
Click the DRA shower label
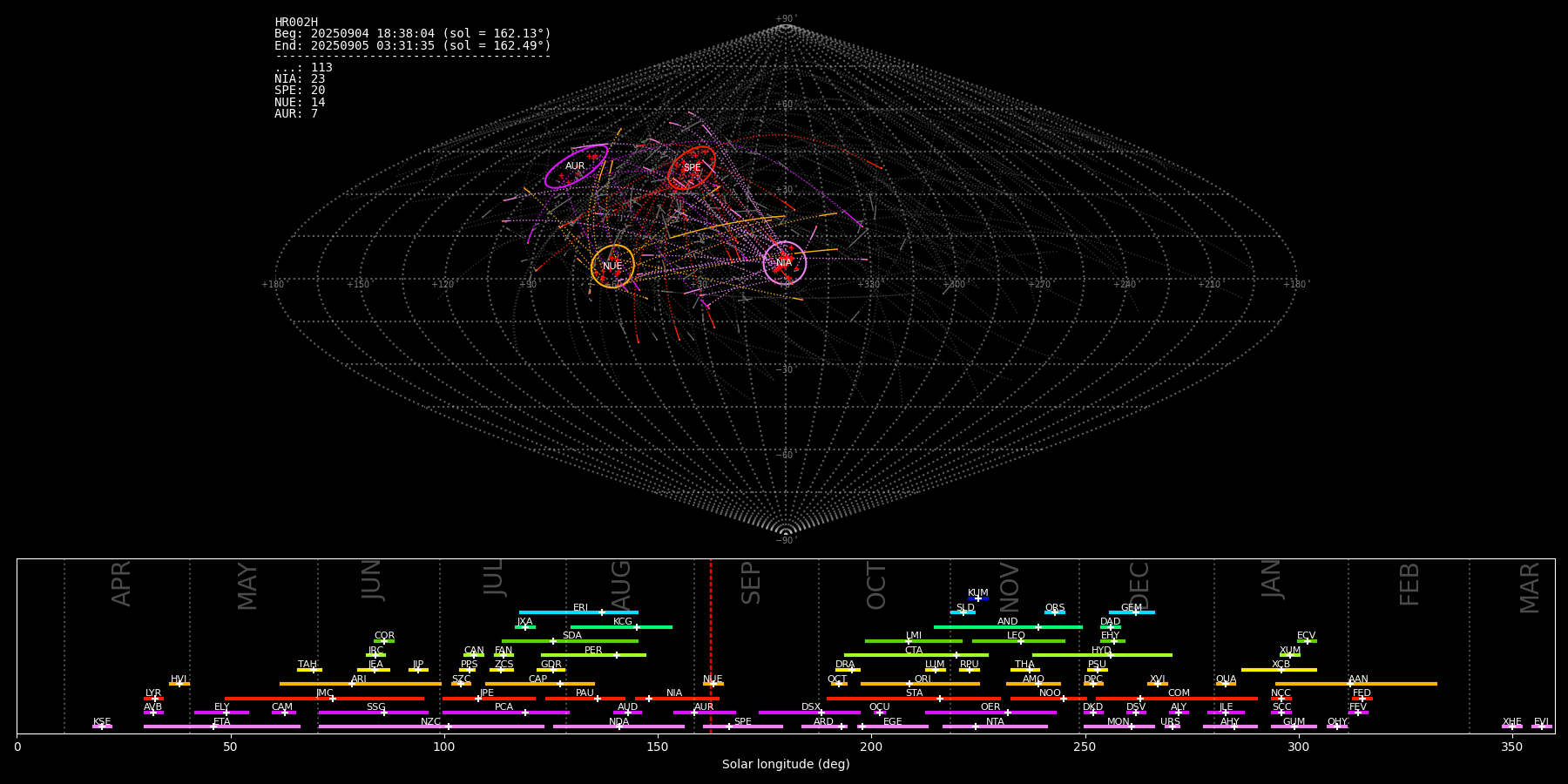point(845,665)
